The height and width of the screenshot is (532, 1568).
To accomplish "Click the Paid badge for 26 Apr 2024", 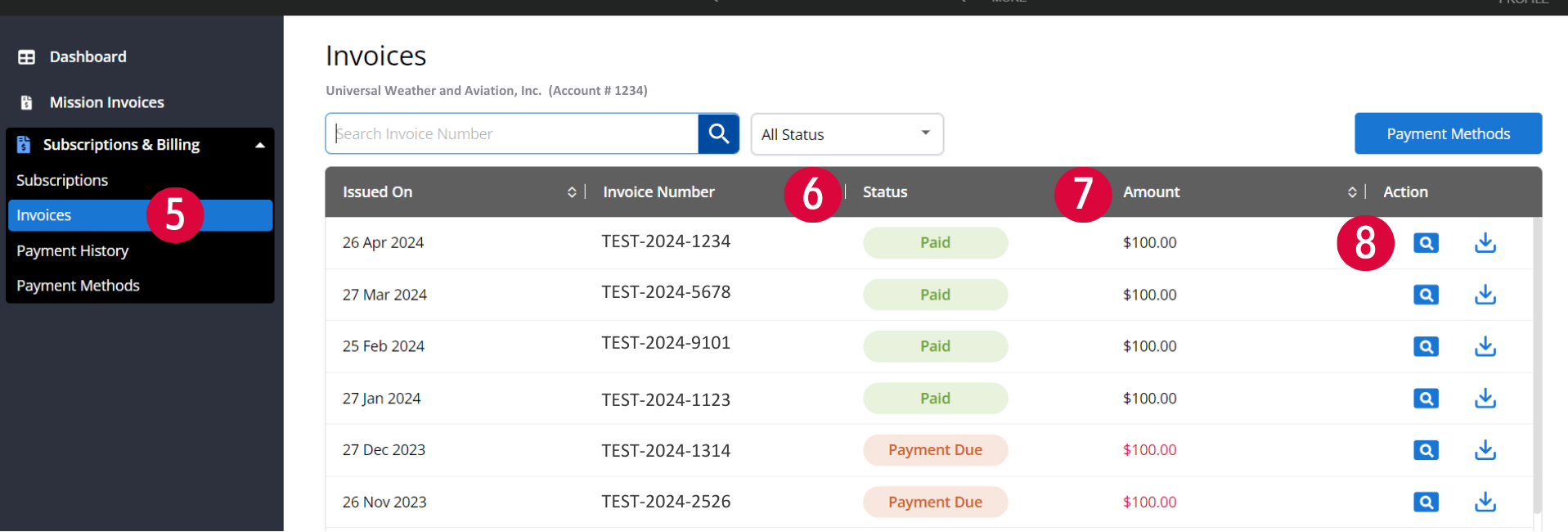I will [x=935, y=242].
